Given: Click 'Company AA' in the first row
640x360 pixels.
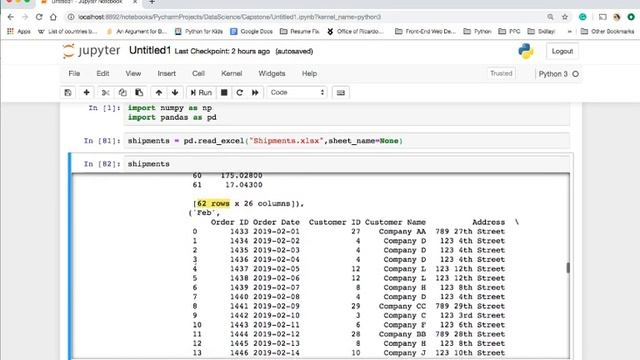Looking at the screenshot, I should 402,231.
